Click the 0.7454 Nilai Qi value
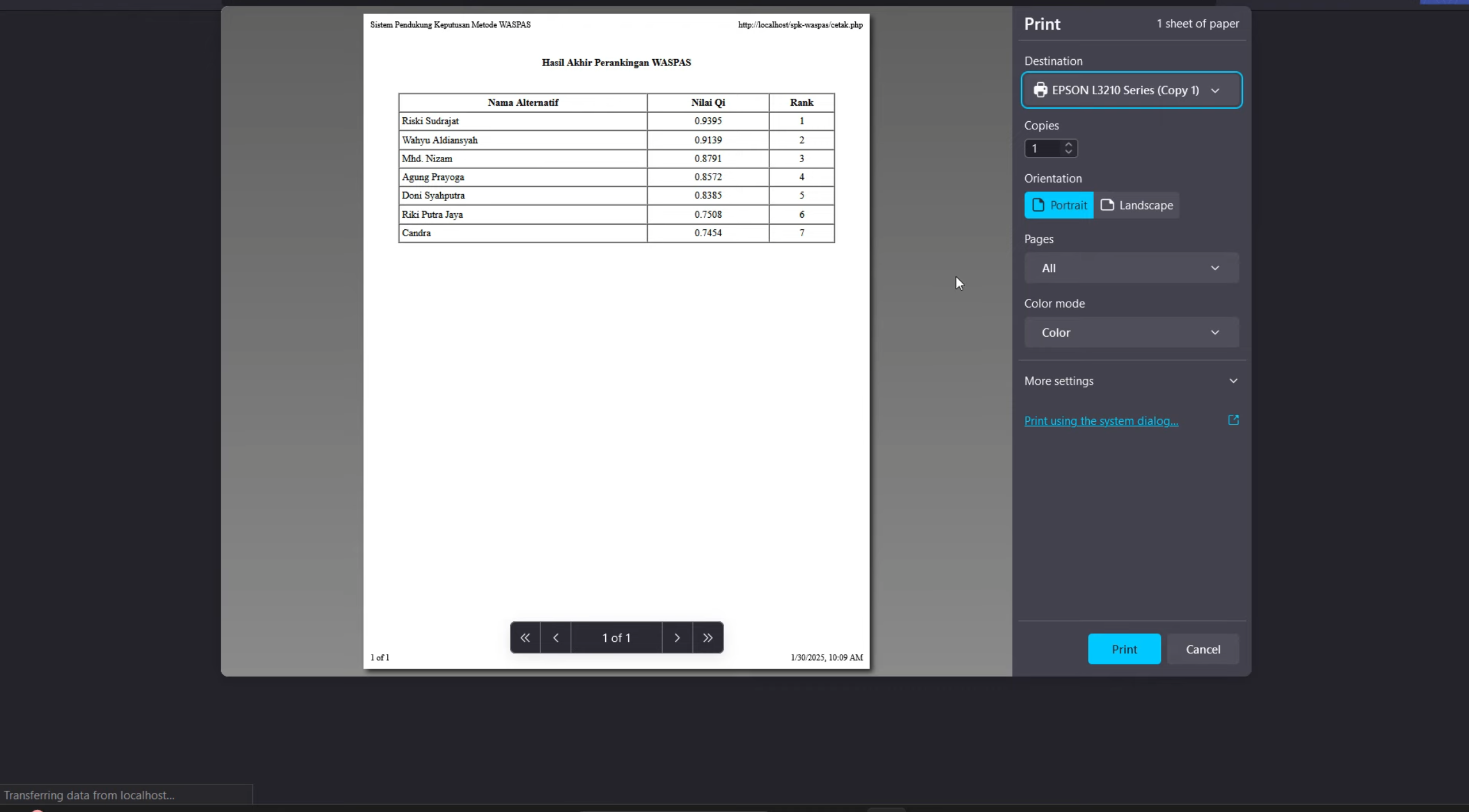Screen dimensions: 1469x812 [707, 233]
